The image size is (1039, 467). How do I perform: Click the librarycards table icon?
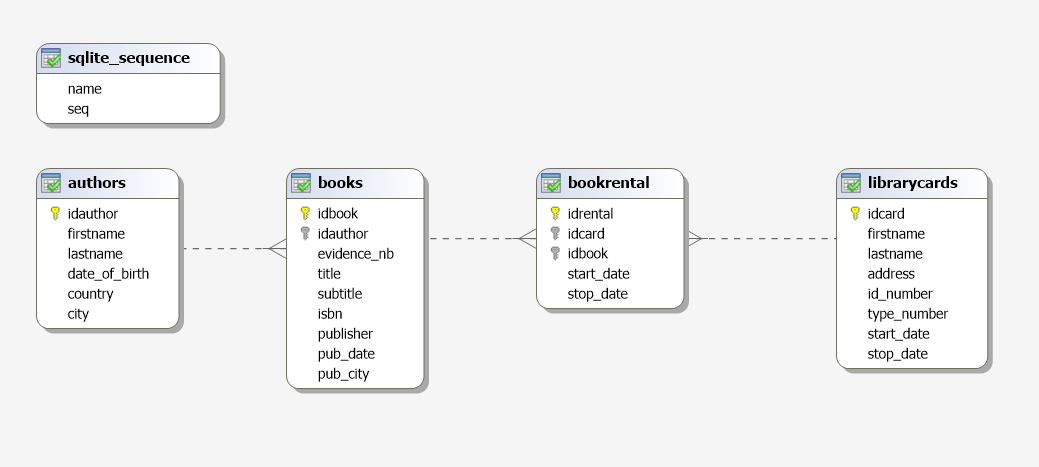851,183
